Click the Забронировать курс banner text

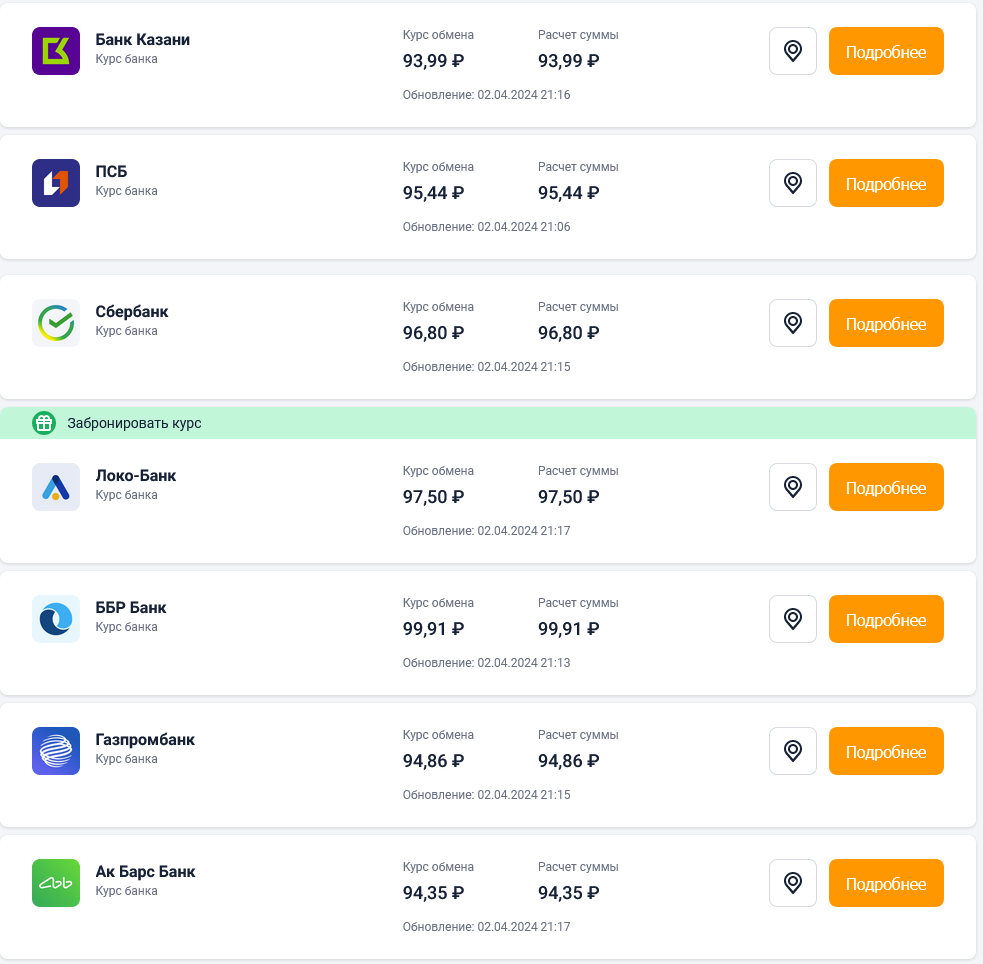coord(134,423)
